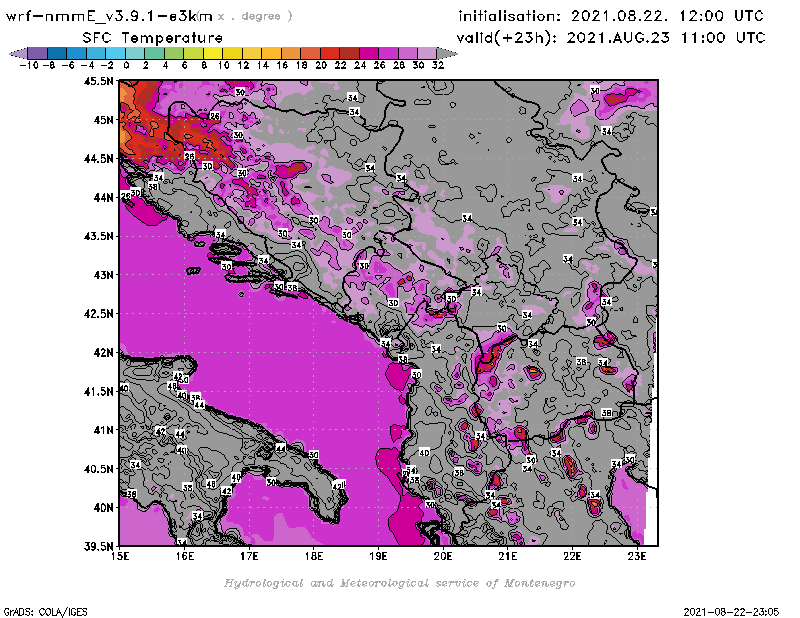Click the "valid(+23h): 2021.AUG.23 11:00 UTC" text
This screenshot has height=618, width=800.
coord(611,38)
